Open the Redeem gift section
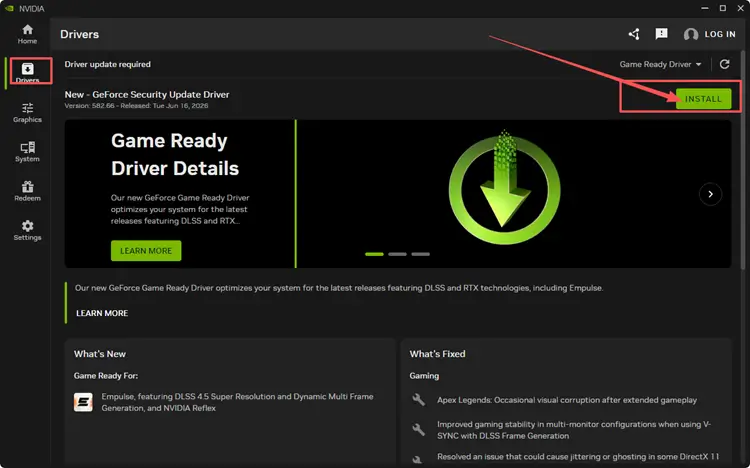Viewport: 750px width, 468px height. [27, 191]
